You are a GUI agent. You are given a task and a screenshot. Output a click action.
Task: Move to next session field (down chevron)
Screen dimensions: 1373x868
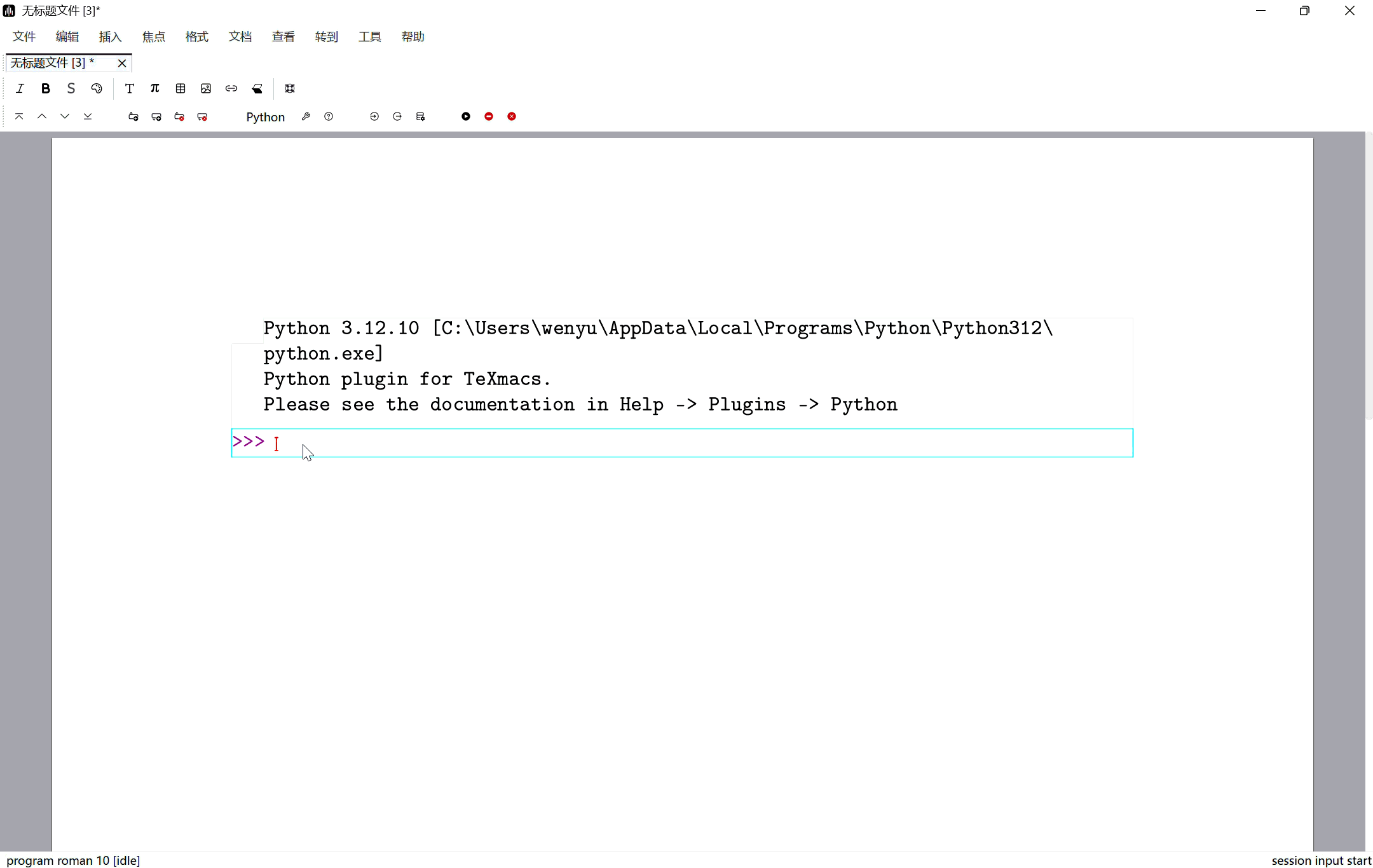coord(65,116)
